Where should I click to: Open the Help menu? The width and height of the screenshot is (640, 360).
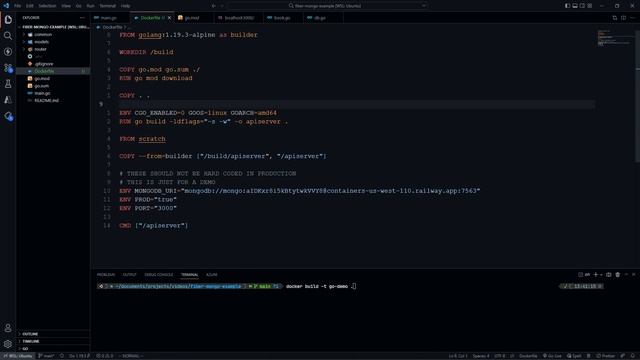[x=125, y=6]
